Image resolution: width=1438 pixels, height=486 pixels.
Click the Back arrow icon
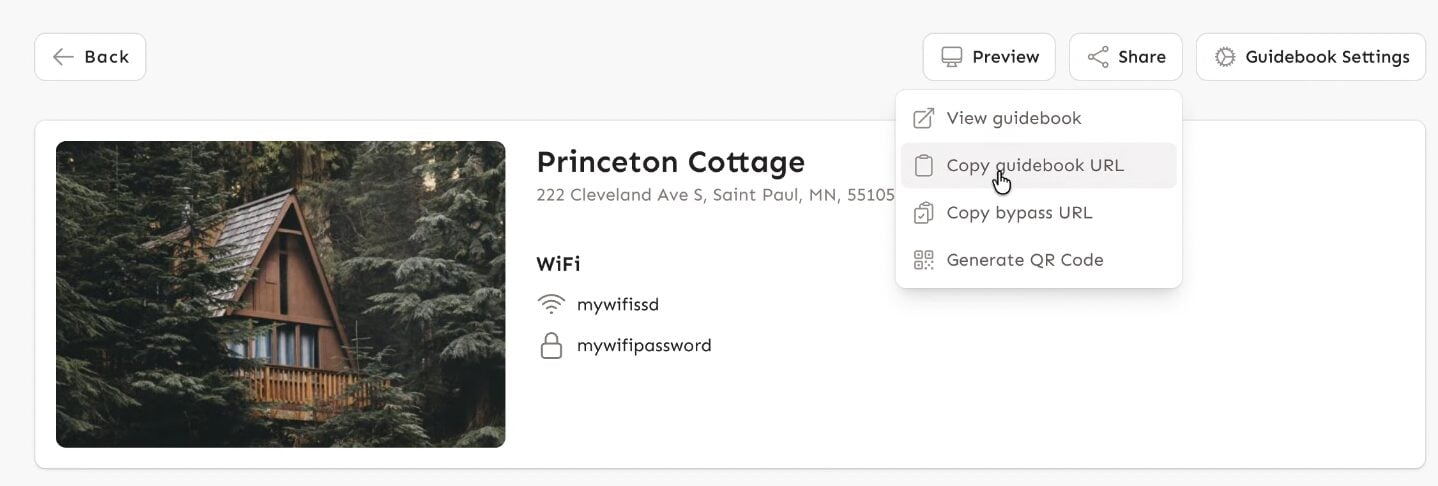click(63, 57)
